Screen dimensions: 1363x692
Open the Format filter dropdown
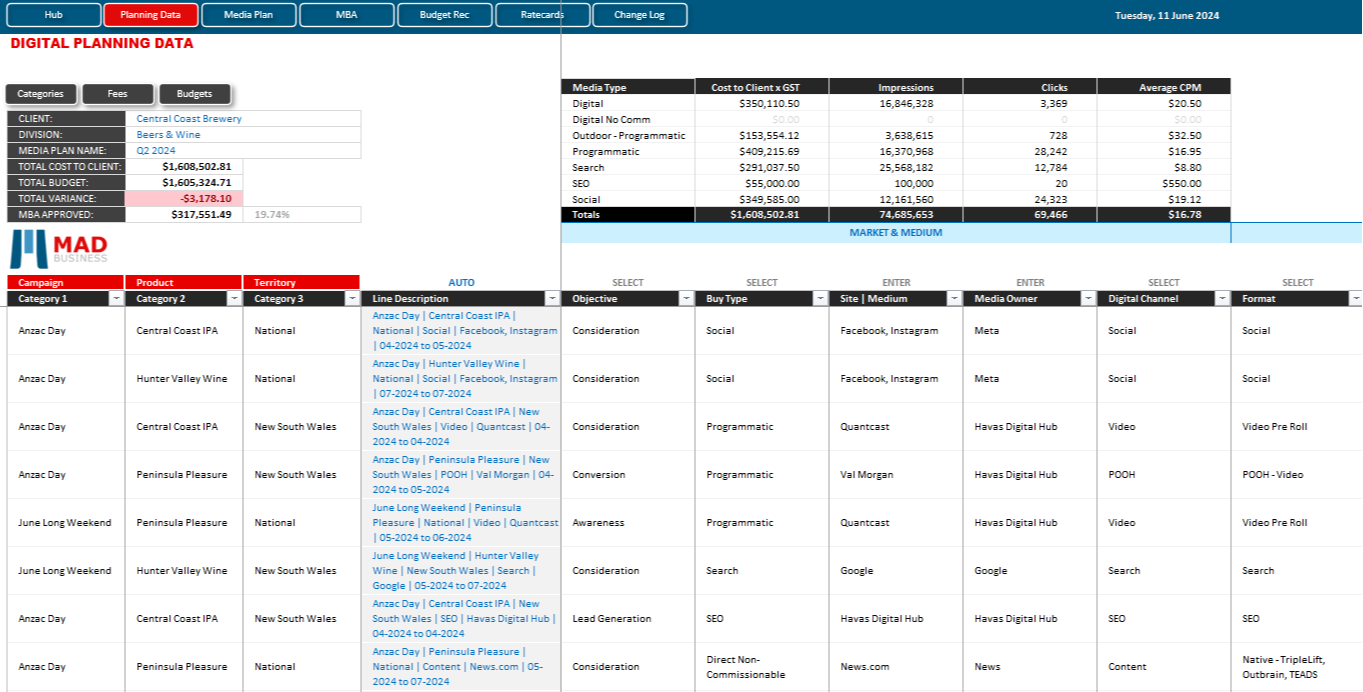pyautogui.click(x=1355, y=299)
